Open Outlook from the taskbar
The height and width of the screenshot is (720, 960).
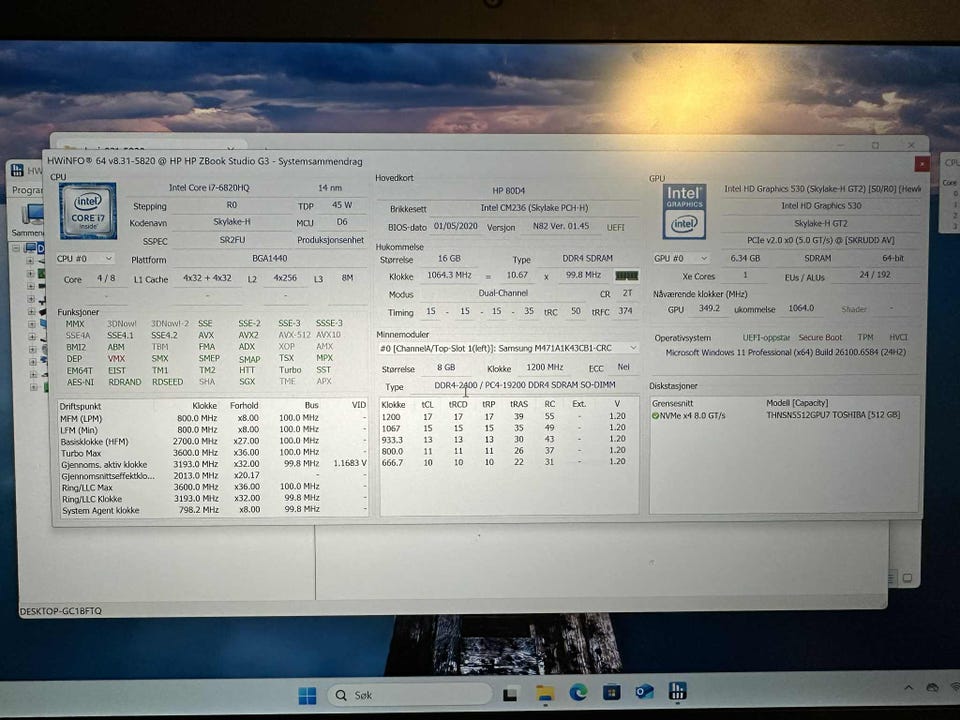pos(644,692)
